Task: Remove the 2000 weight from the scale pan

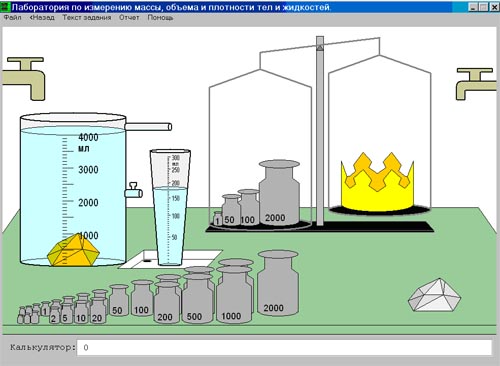Action: (x=279, y=193)
